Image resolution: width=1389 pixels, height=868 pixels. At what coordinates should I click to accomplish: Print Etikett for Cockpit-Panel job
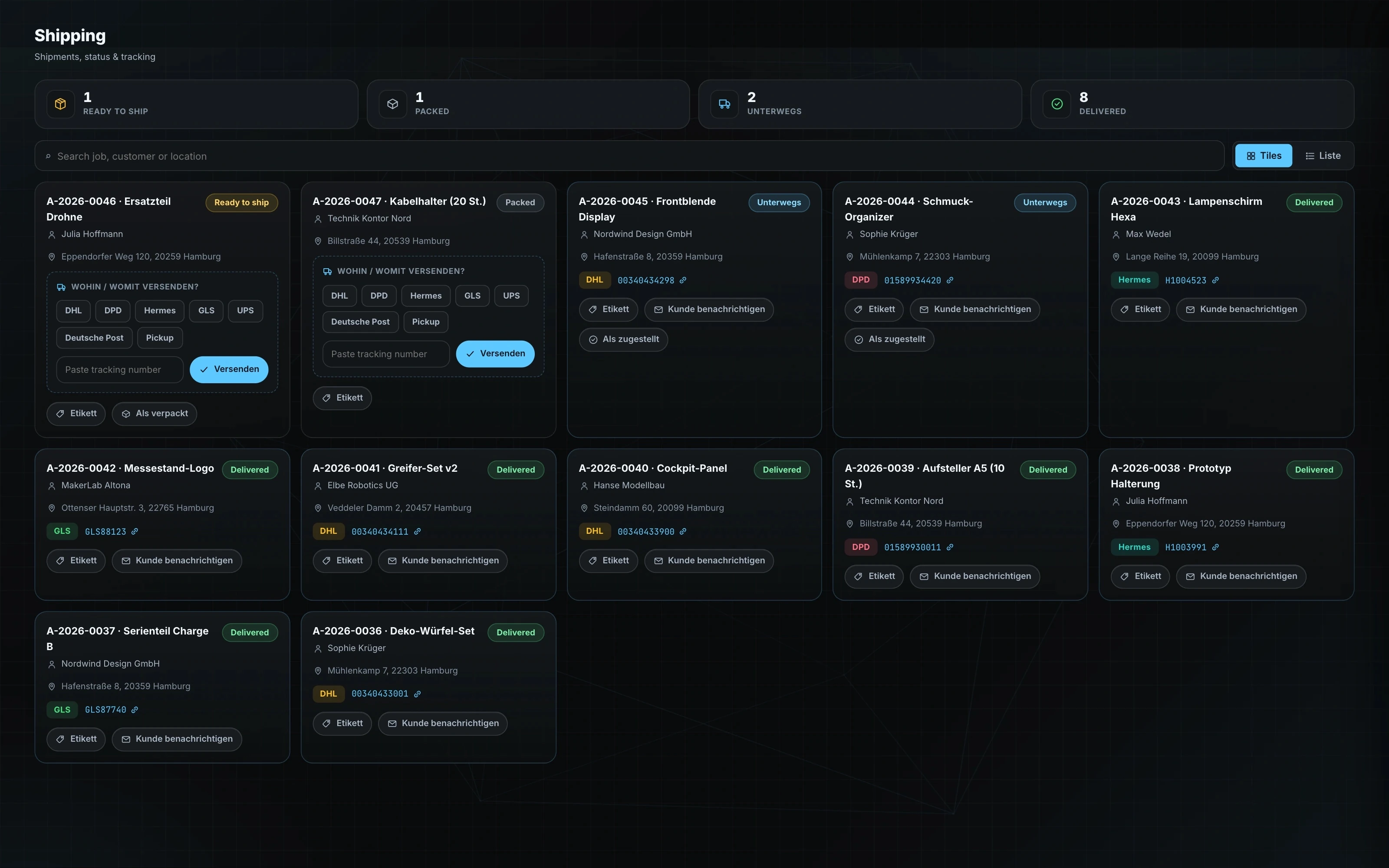pyautogui.click(x=609, y=561)
